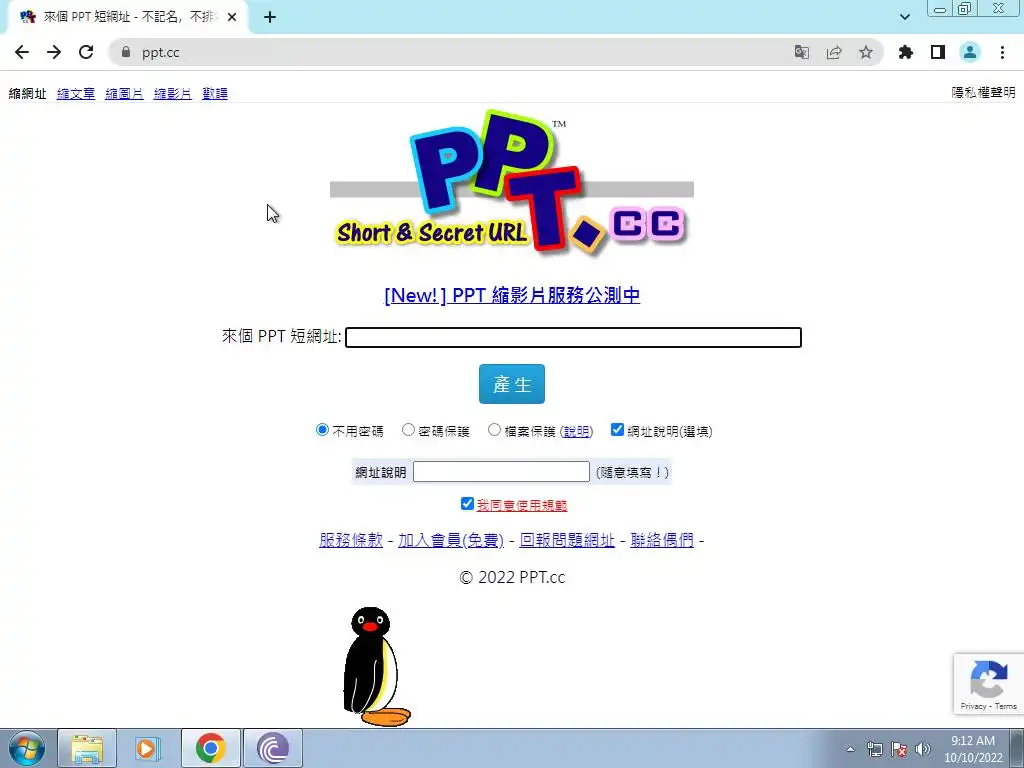
Task: Click the reCAPTCHA Terms link
Action: click(x=1006, y=706)
